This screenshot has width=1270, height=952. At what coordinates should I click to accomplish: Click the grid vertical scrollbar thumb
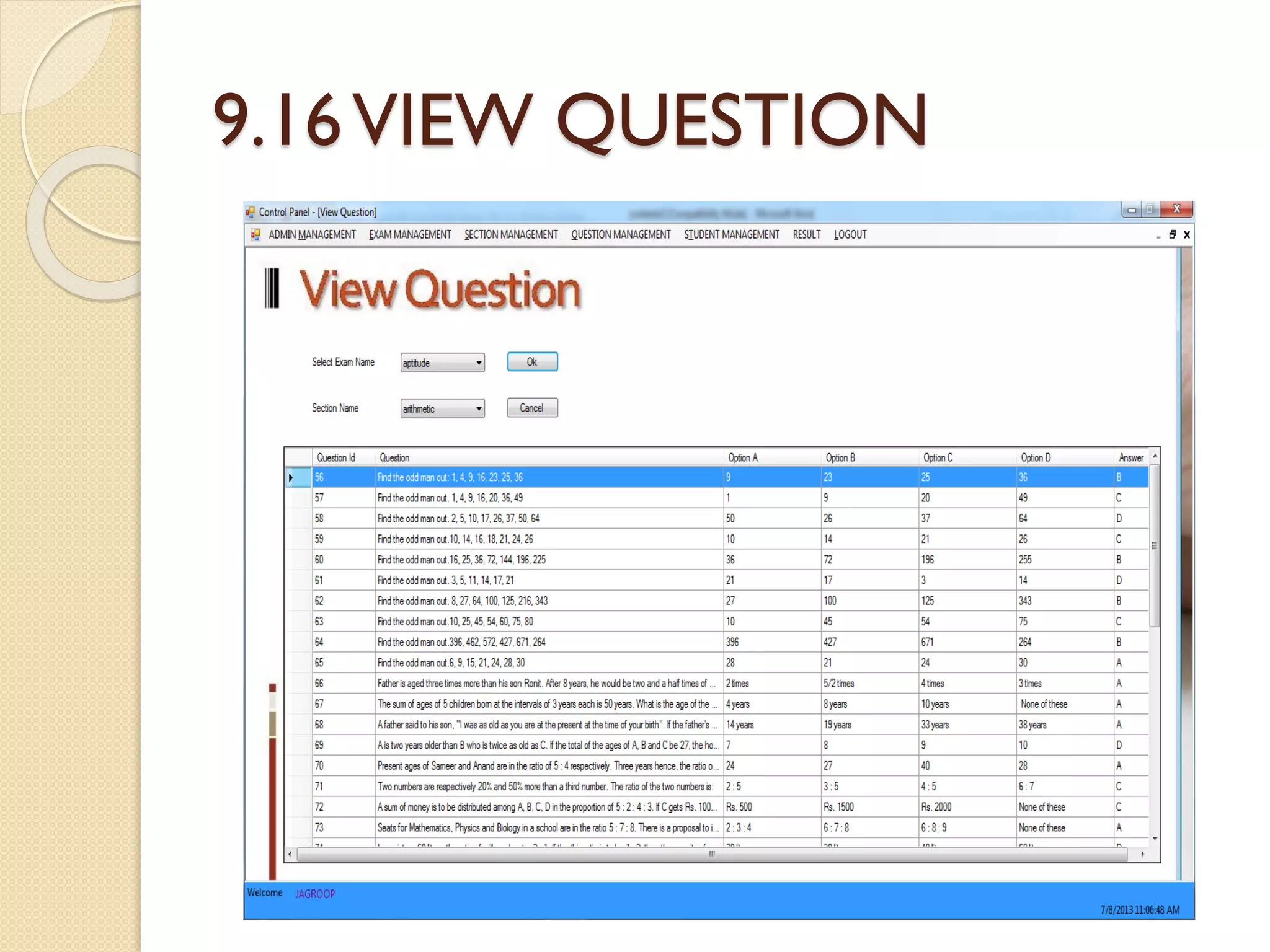pos(1155,545)
